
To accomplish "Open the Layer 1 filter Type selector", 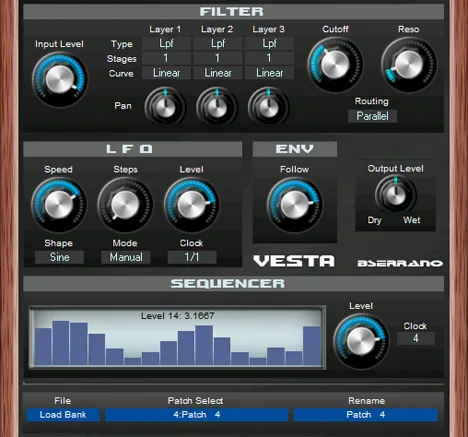I will 166,43.
